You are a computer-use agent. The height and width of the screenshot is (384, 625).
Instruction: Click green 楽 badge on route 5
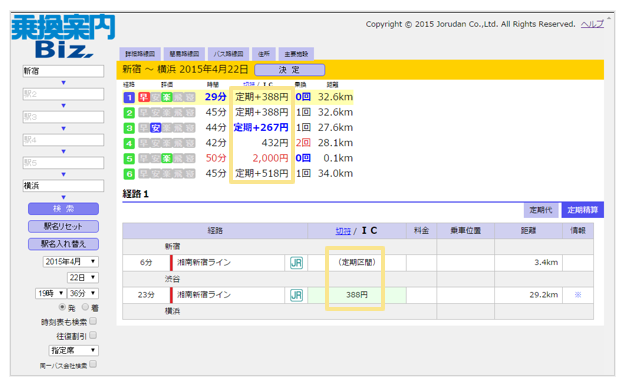click(x=167, y=159)
